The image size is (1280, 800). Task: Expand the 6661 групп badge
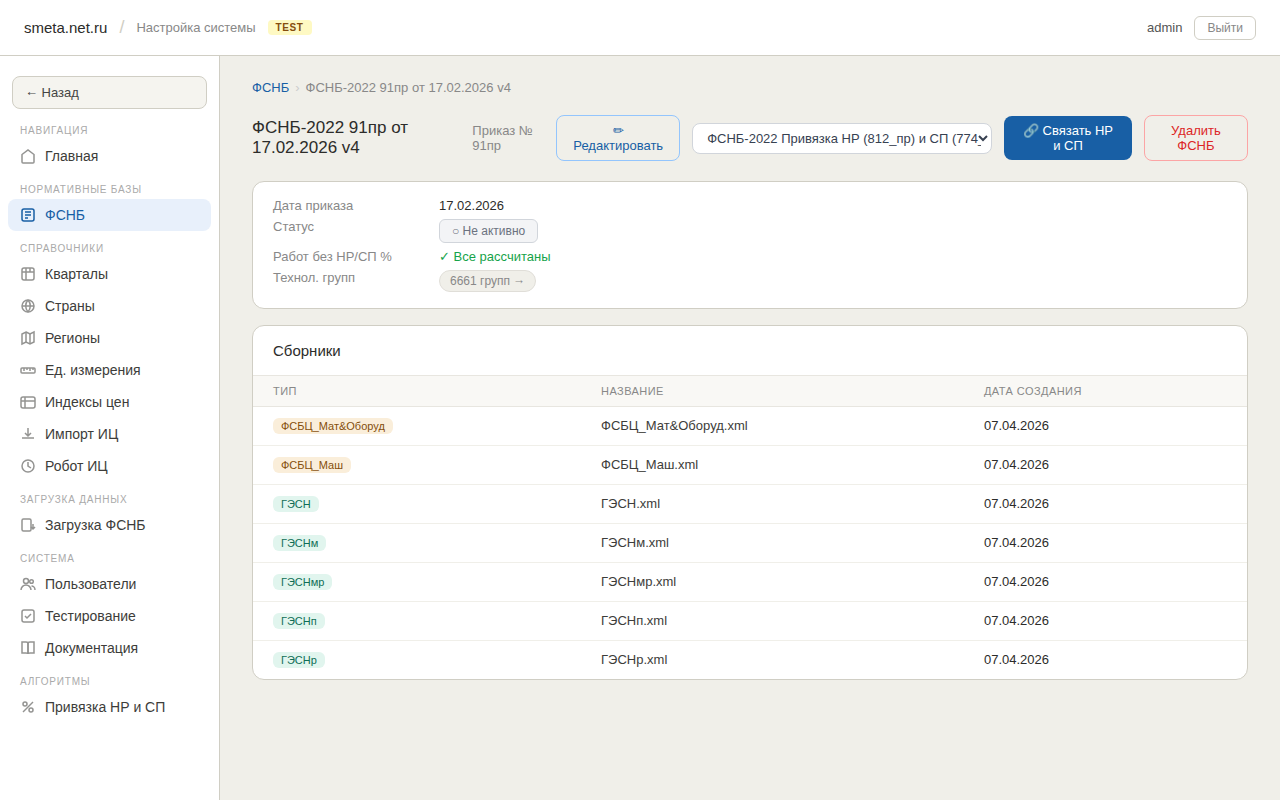[487, 281]
